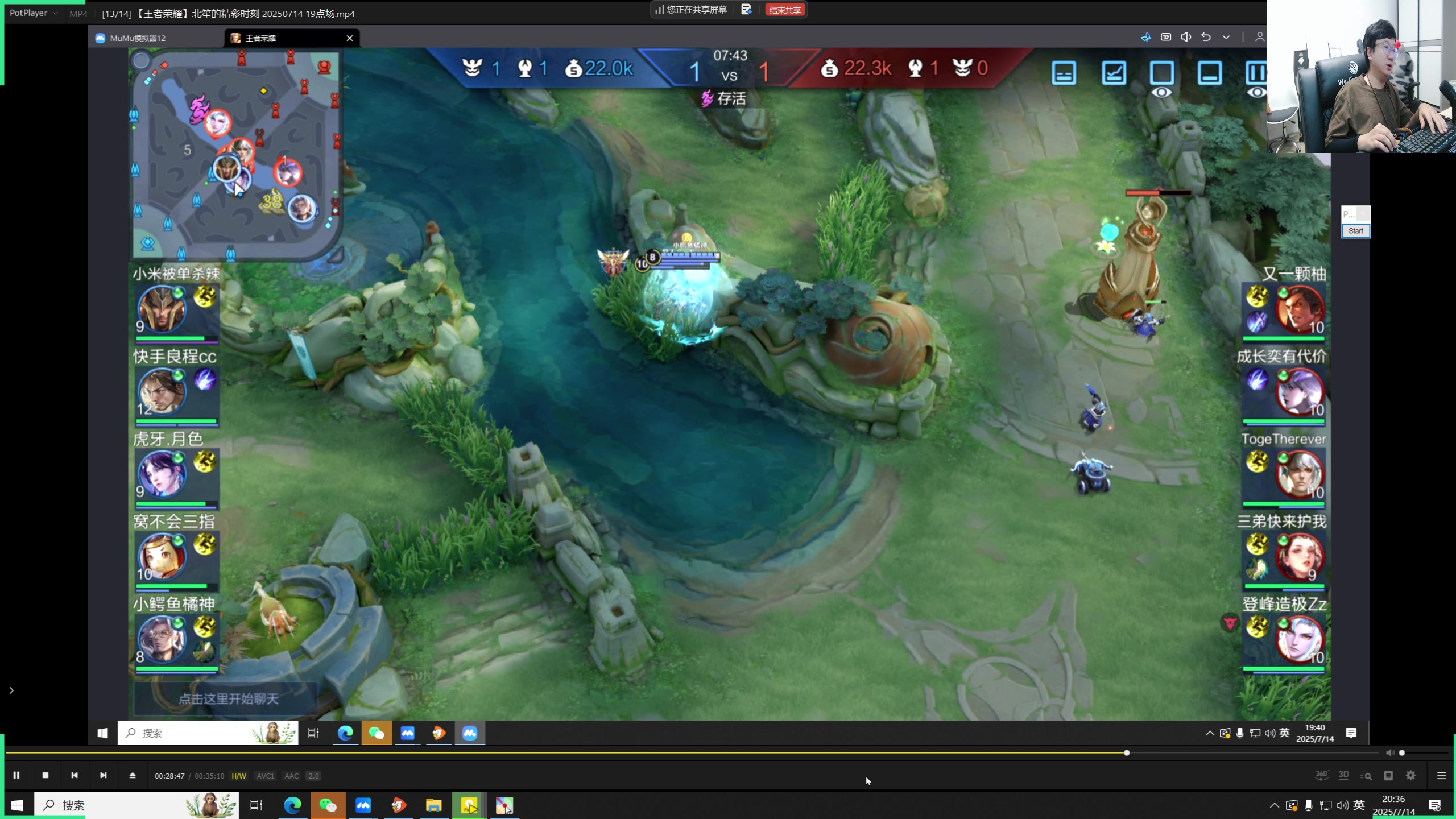Click the 2.0 audio channel label
Screen dimensions: 1456x819
click(313, 776)
